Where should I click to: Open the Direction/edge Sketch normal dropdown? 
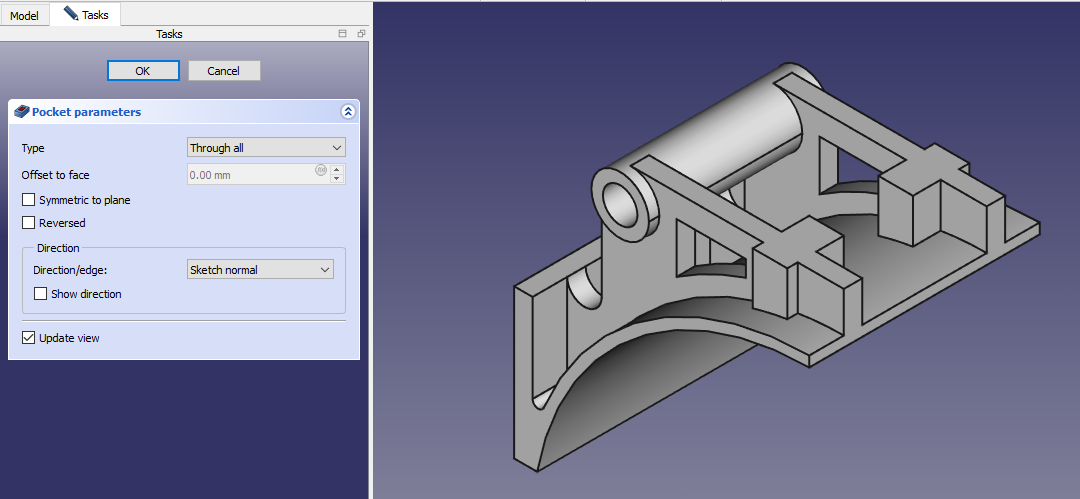pyautogui.click(x=260, y=270)
